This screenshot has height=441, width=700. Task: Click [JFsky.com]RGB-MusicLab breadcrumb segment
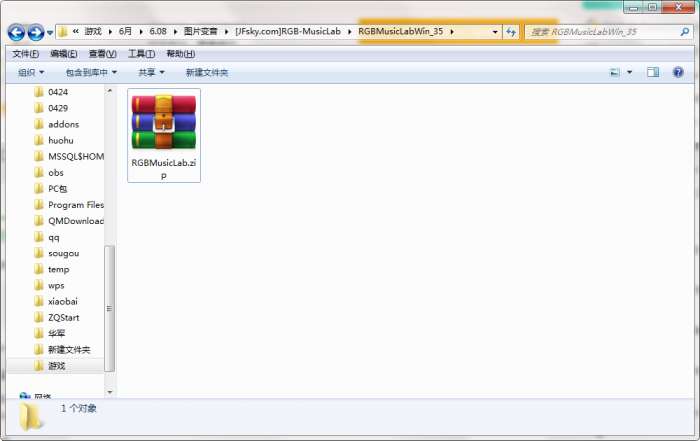click(288, 31)
